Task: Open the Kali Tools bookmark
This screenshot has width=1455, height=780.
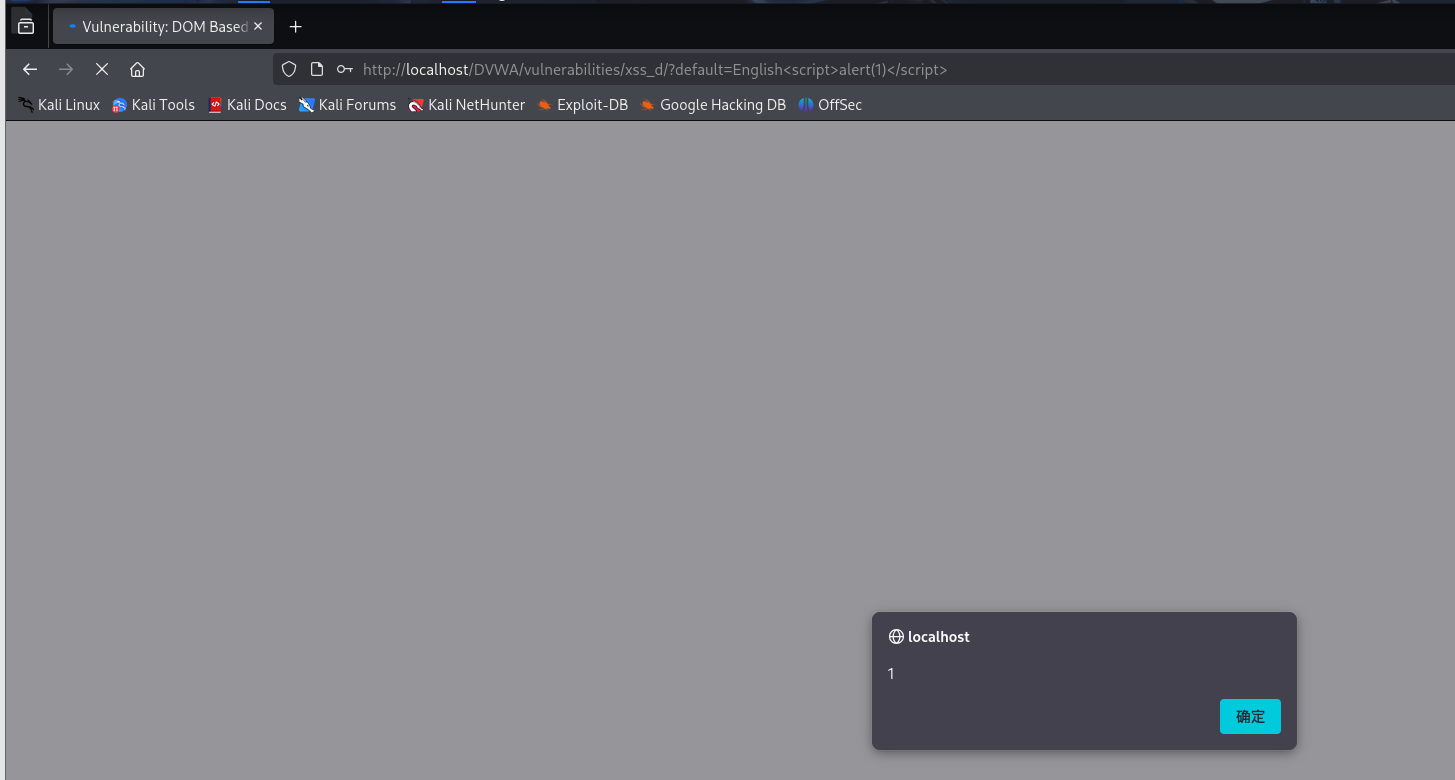Action: click(153, 105)
